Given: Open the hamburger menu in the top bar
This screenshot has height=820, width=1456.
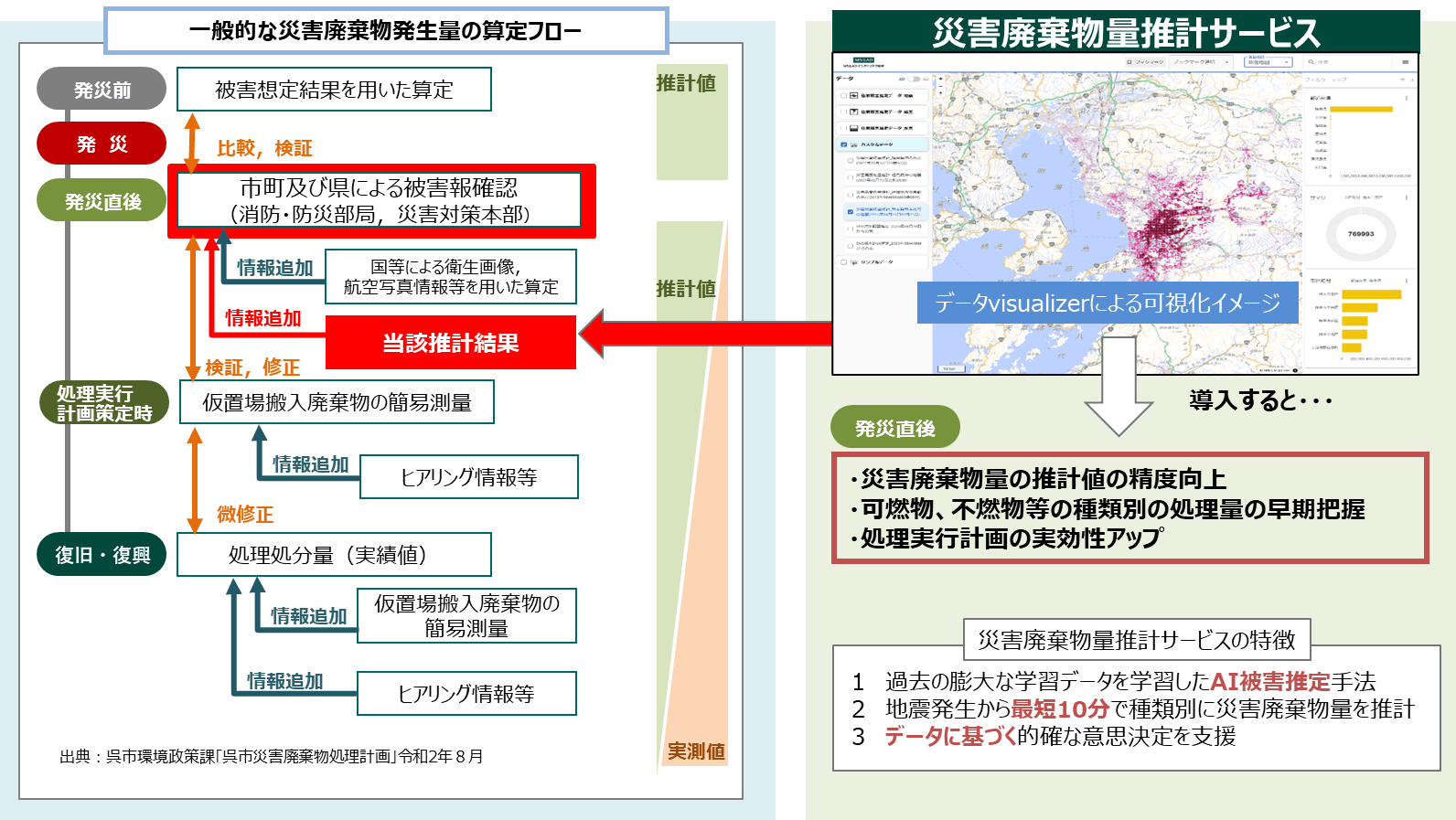Looking at the screenshot, I should point(1406,62).
